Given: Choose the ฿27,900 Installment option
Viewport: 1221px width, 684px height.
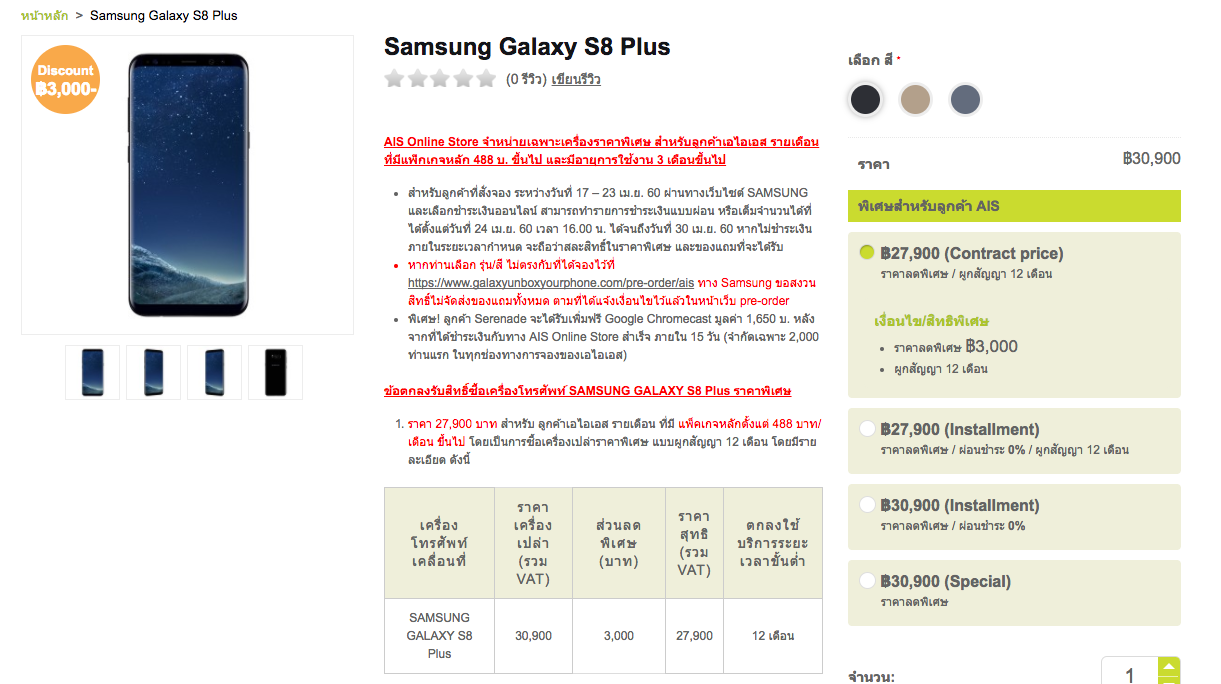Looking at the screenshot, I should [868, 429].
